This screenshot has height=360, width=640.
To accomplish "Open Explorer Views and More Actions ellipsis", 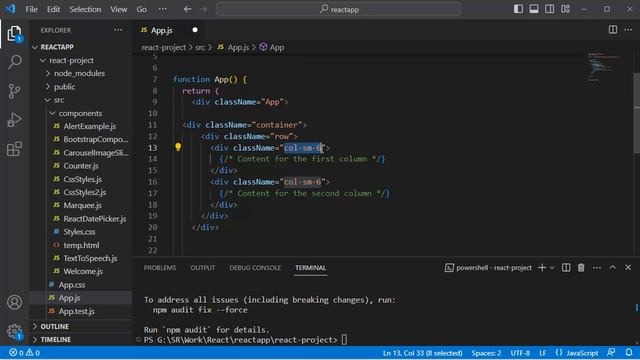I will point(118,30).
